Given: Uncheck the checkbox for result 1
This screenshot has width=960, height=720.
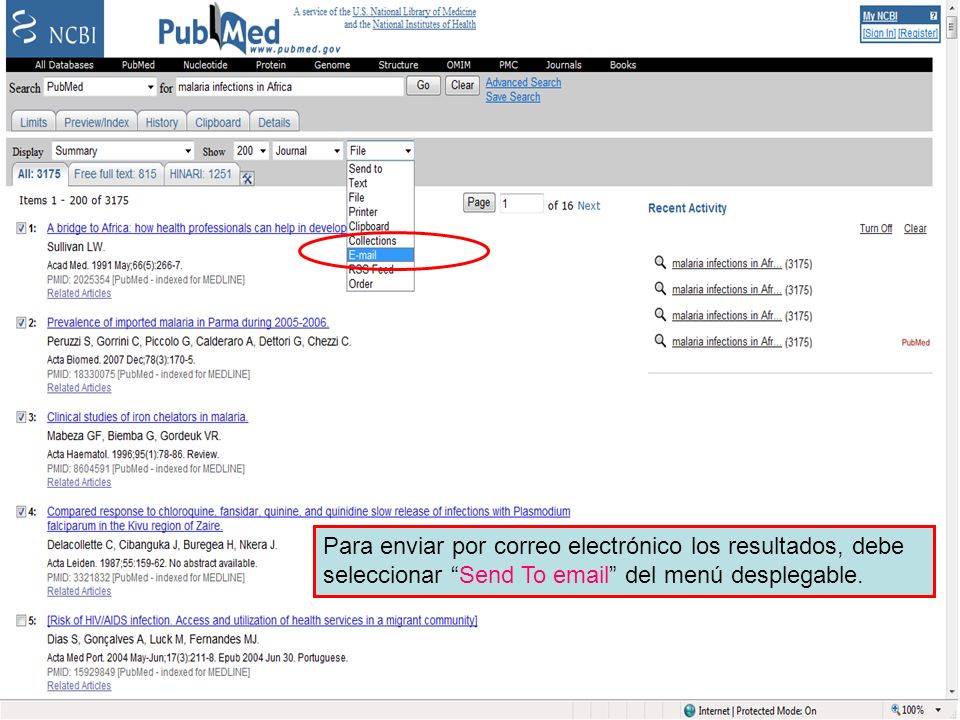Looking at the screenshot, I should pyautogui.click(x=21, y=228).
